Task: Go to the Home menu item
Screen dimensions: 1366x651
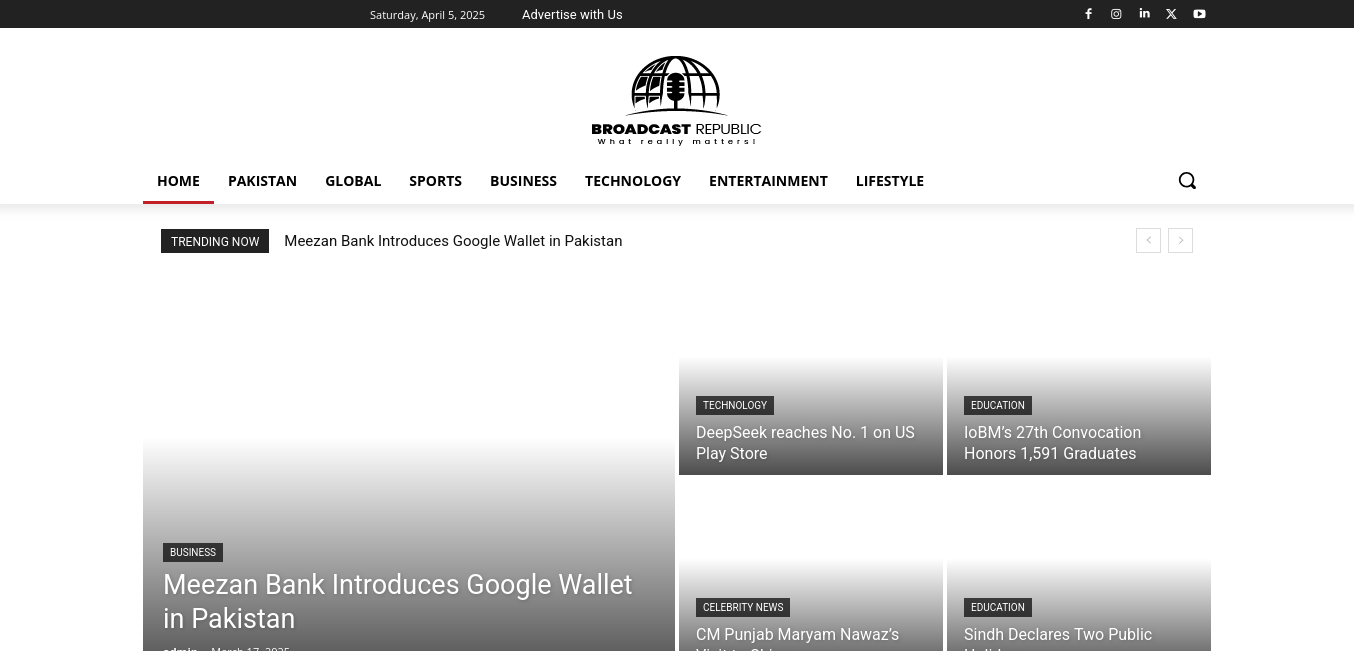Action: coord(178,181)
